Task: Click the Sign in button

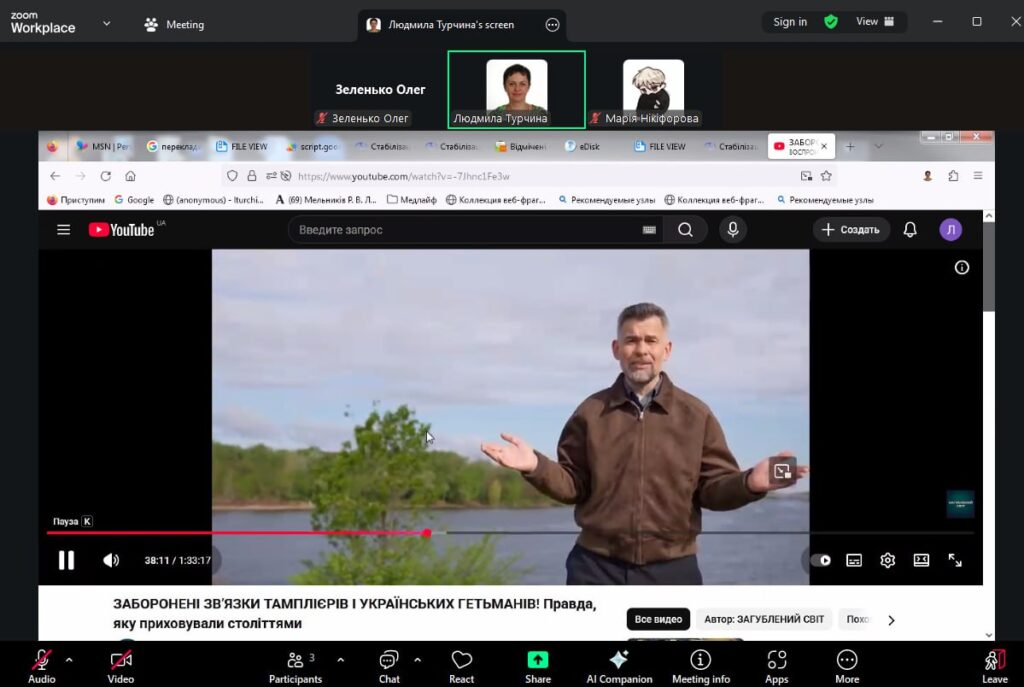Action: [790, 22]
